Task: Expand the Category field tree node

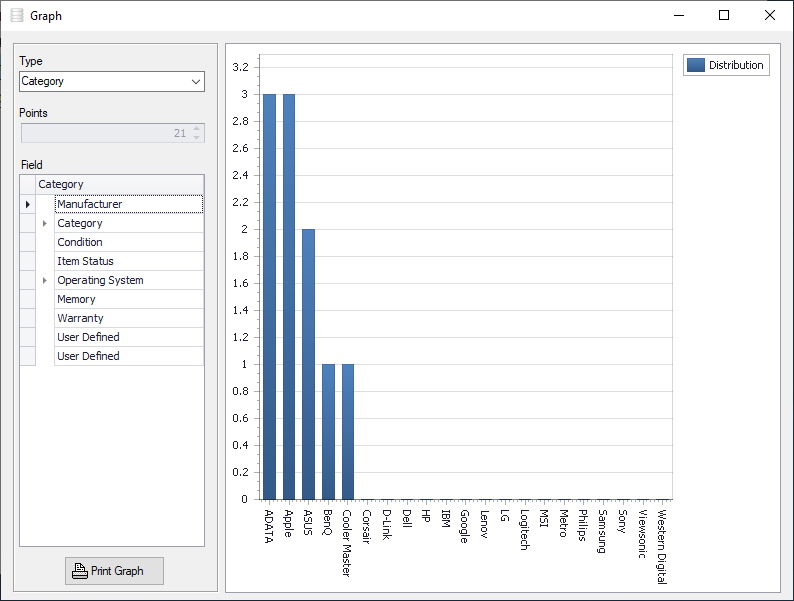Action: (45, 223)
